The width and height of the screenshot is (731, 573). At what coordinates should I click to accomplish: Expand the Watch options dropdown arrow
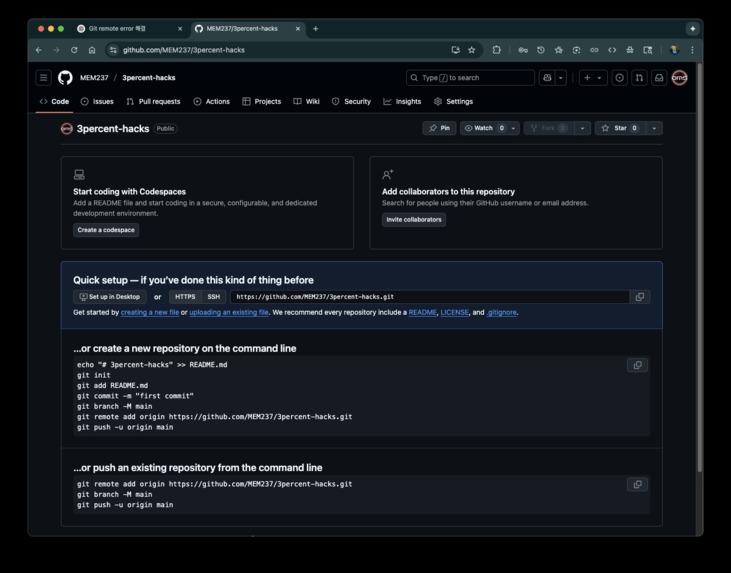513,128
